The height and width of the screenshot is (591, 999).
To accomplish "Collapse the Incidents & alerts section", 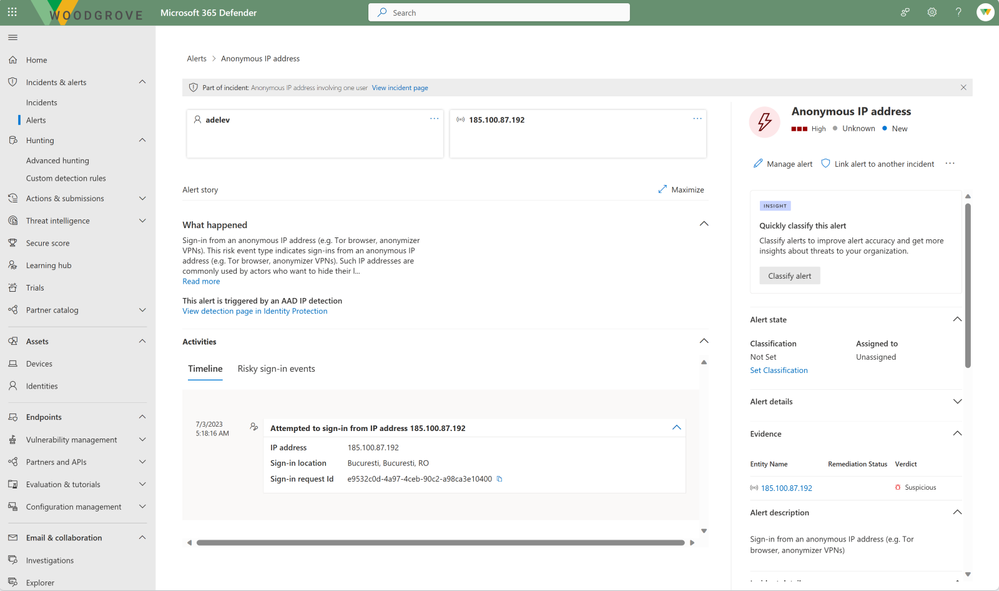I will [x=142, y=82].
